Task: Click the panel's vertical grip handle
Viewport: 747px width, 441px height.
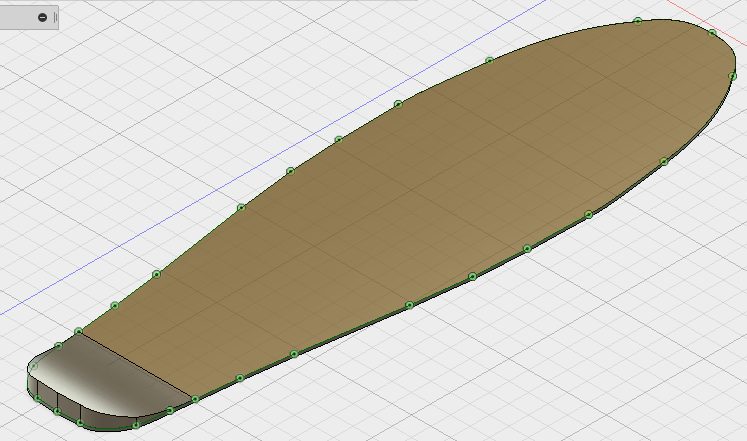Action: coord(55,17)
